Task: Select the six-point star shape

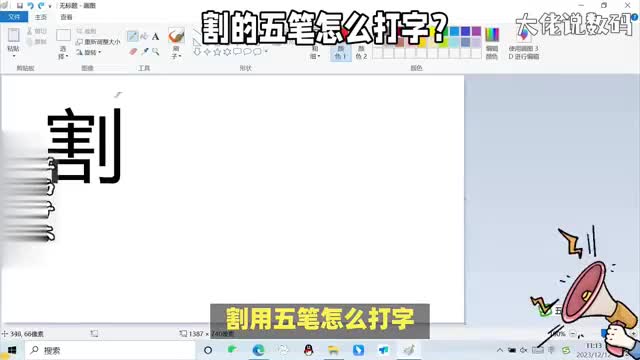Action: click(x=227, y=52)
